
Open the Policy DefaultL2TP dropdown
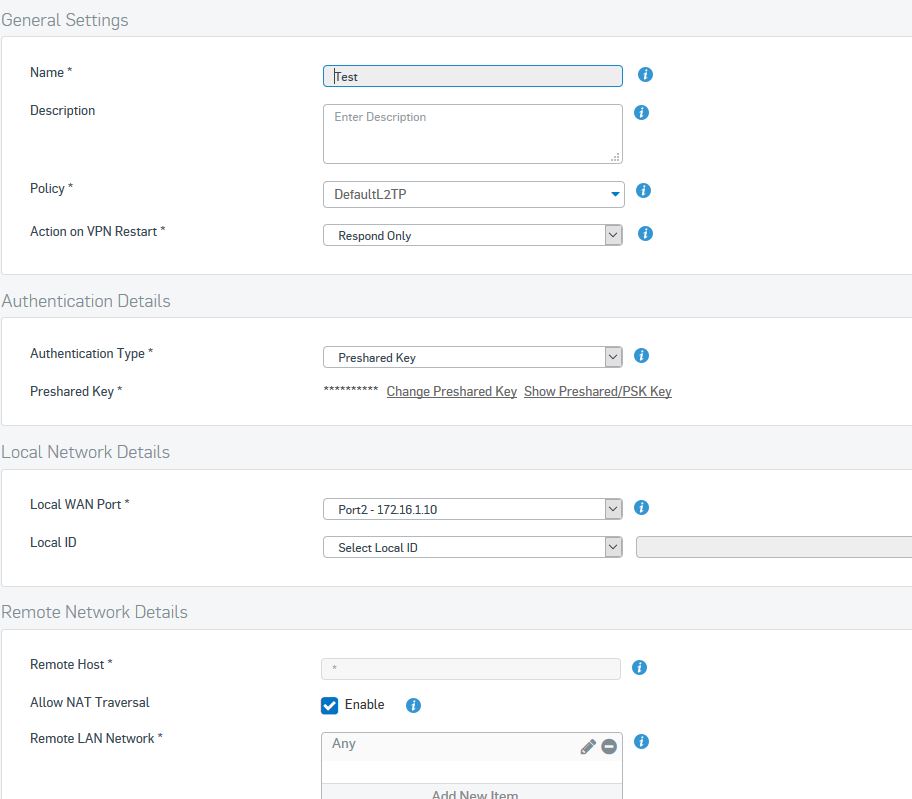tap(473, 194)
